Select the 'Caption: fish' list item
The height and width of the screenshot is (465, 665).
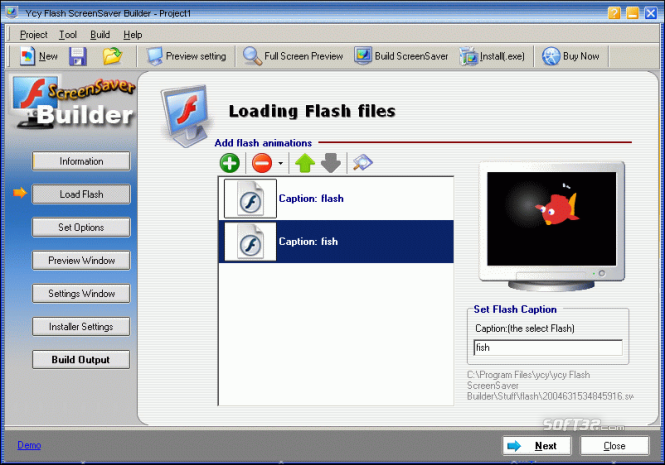click(336, 241)
